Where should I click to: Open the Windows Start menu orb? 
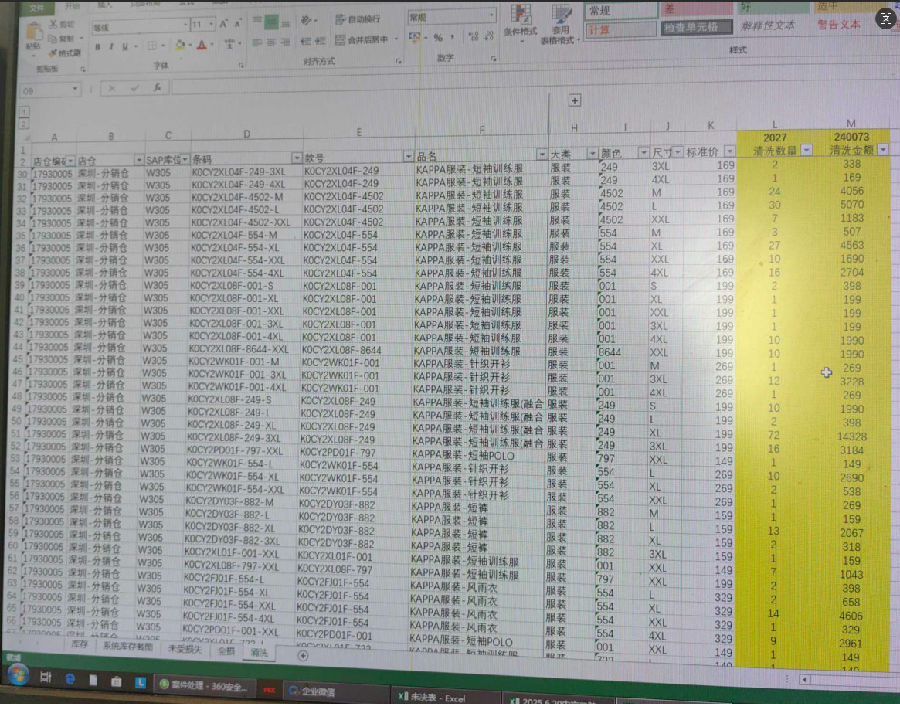(18, 675)
